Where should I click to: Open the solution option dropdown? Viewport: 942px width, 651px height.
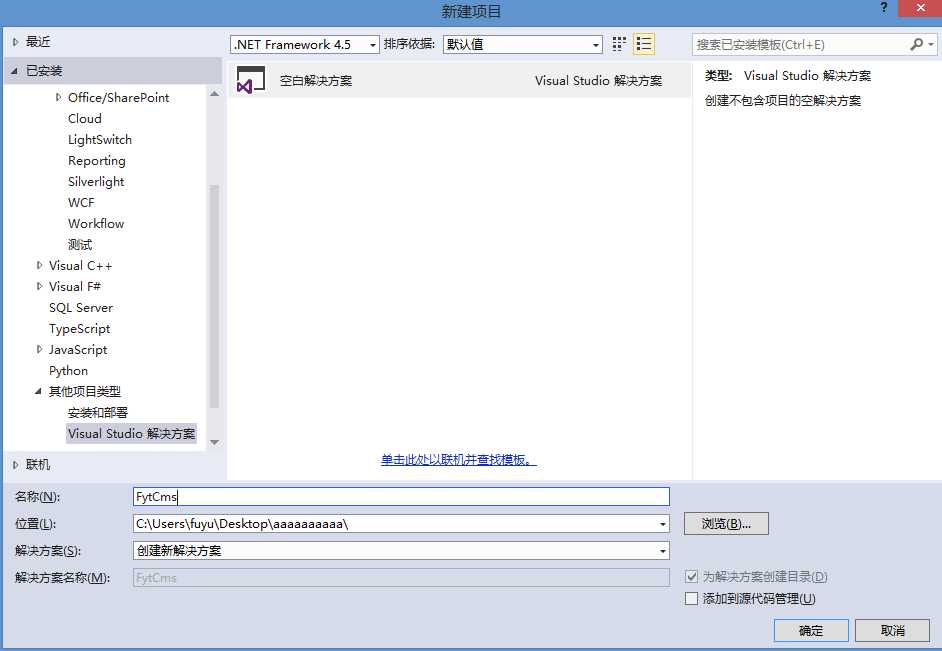[x=663, y=551]
